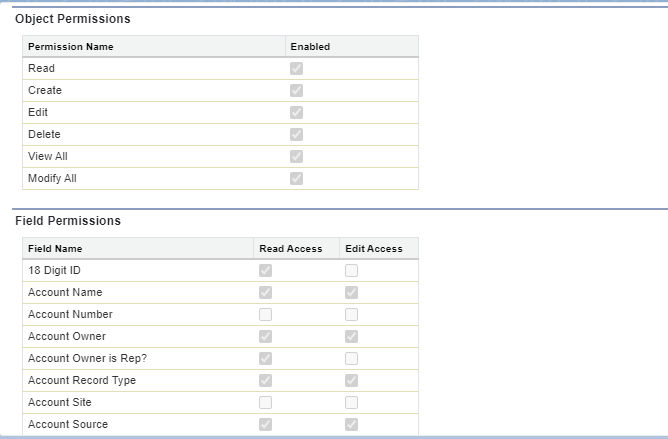Enable Read Access for Account Site
668x439 pixels.
pos(265,402)
